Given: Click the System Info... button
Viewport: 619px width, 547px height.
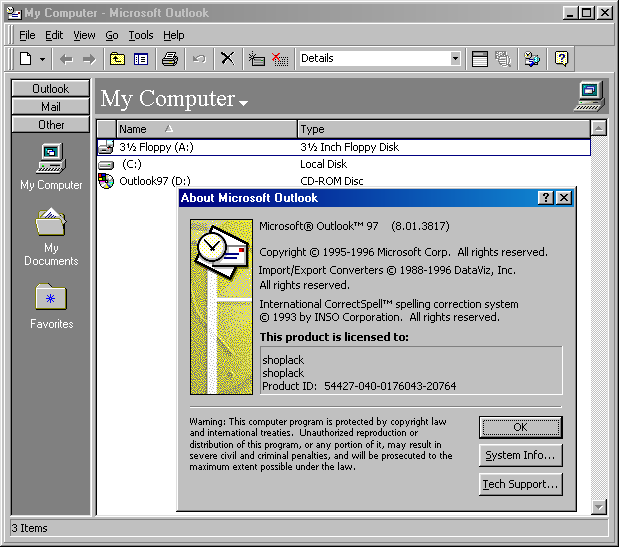Looking at the screenshot, I should [x=520, y=455].
